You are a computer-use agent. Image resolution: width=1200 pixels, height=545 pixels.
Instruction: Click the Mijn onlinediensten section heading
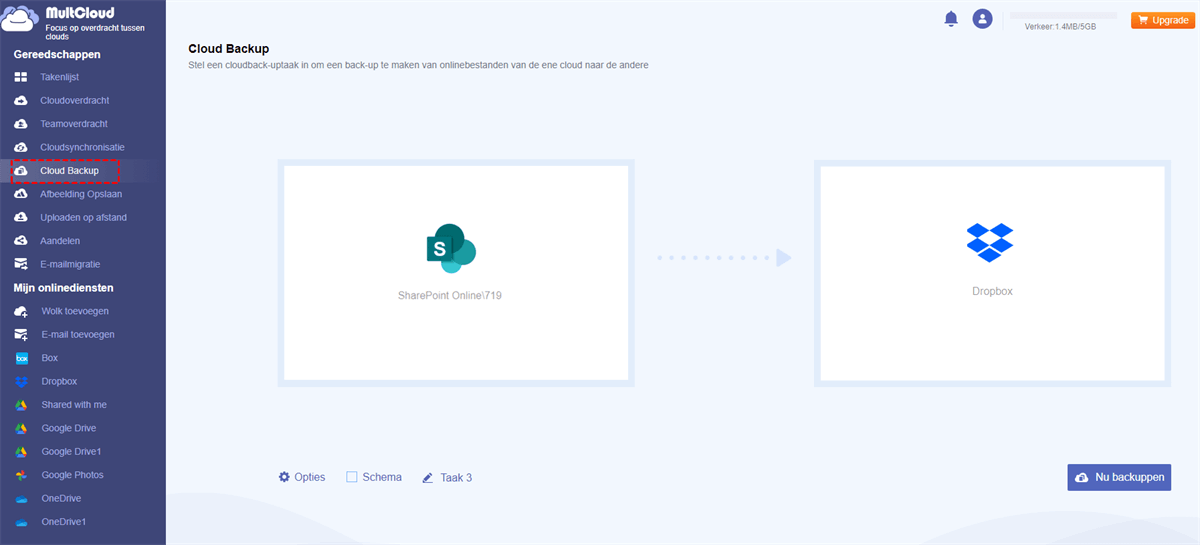click(x=63, y=287)
